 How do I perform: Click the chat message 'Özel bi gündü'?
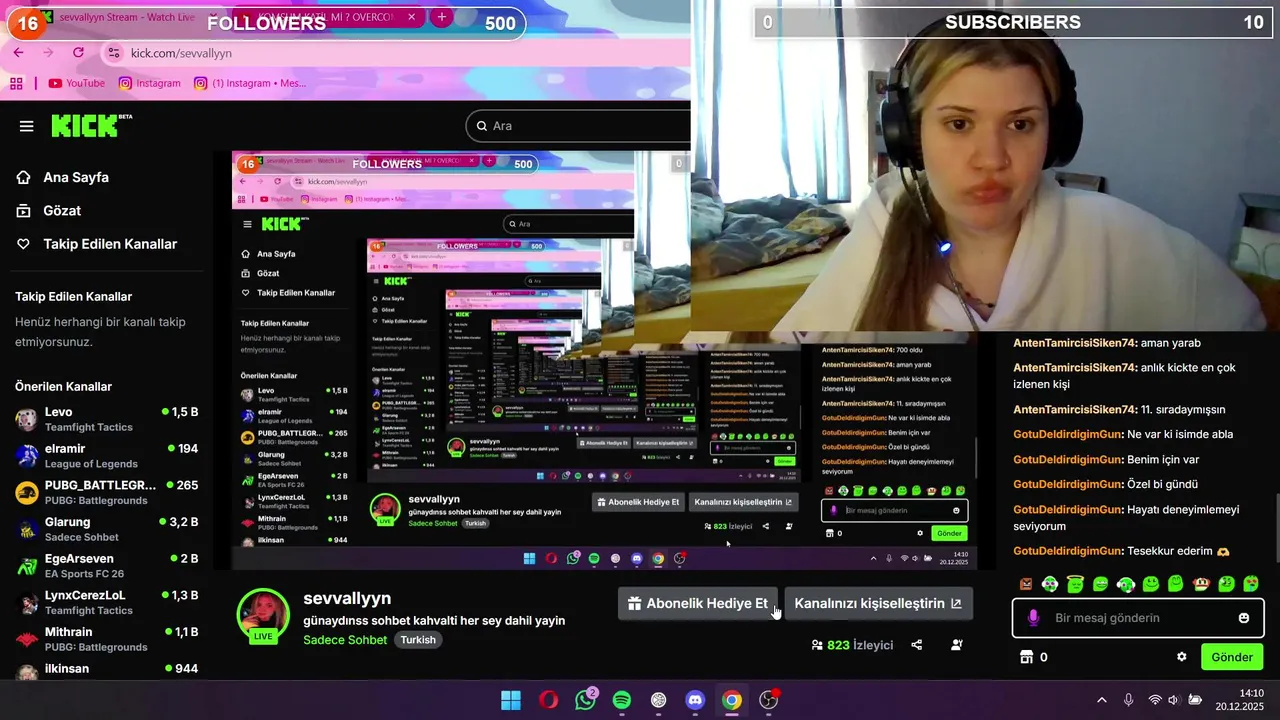click(x=1106, y=484)
